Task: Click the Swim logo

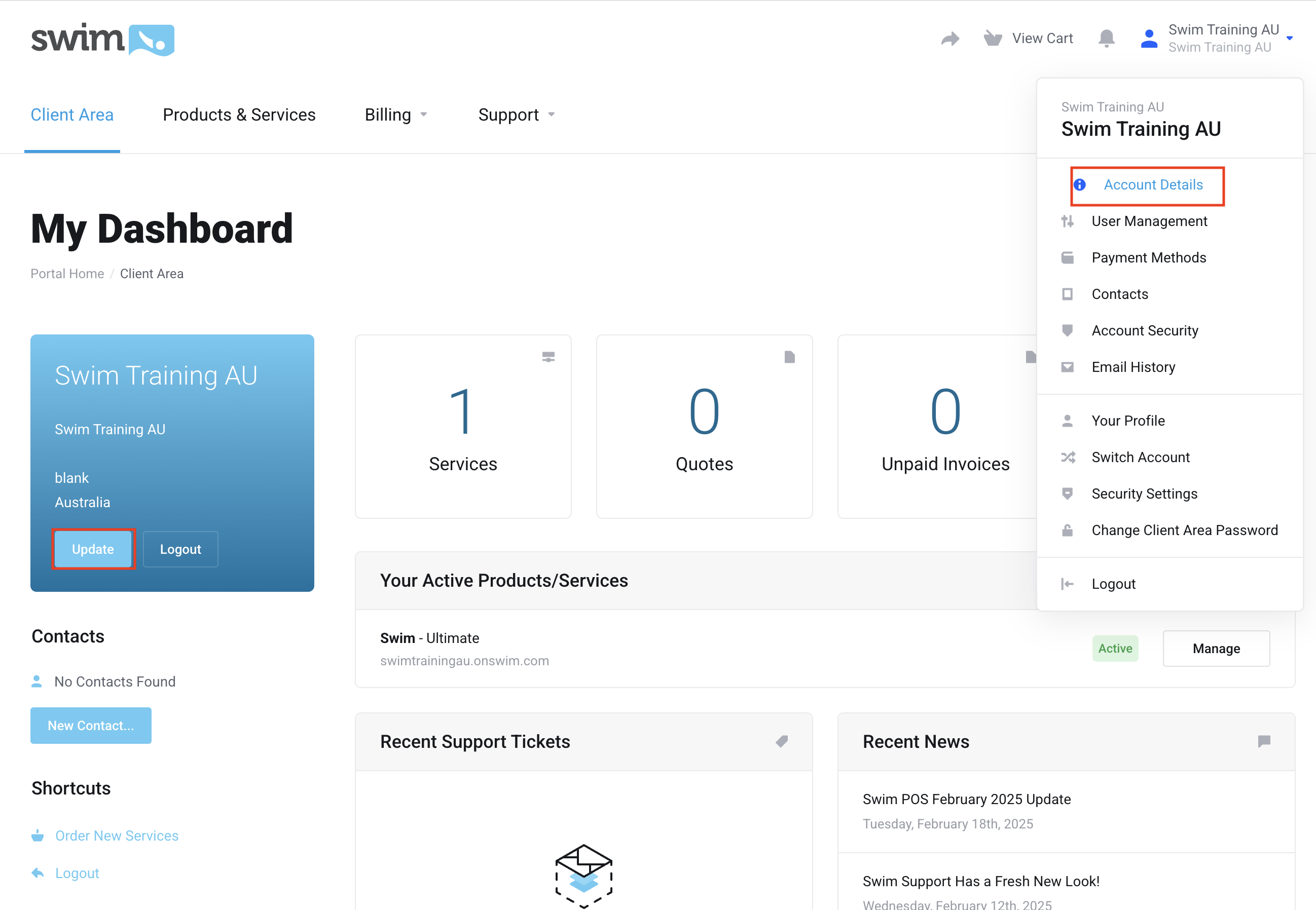Action: 103,40
